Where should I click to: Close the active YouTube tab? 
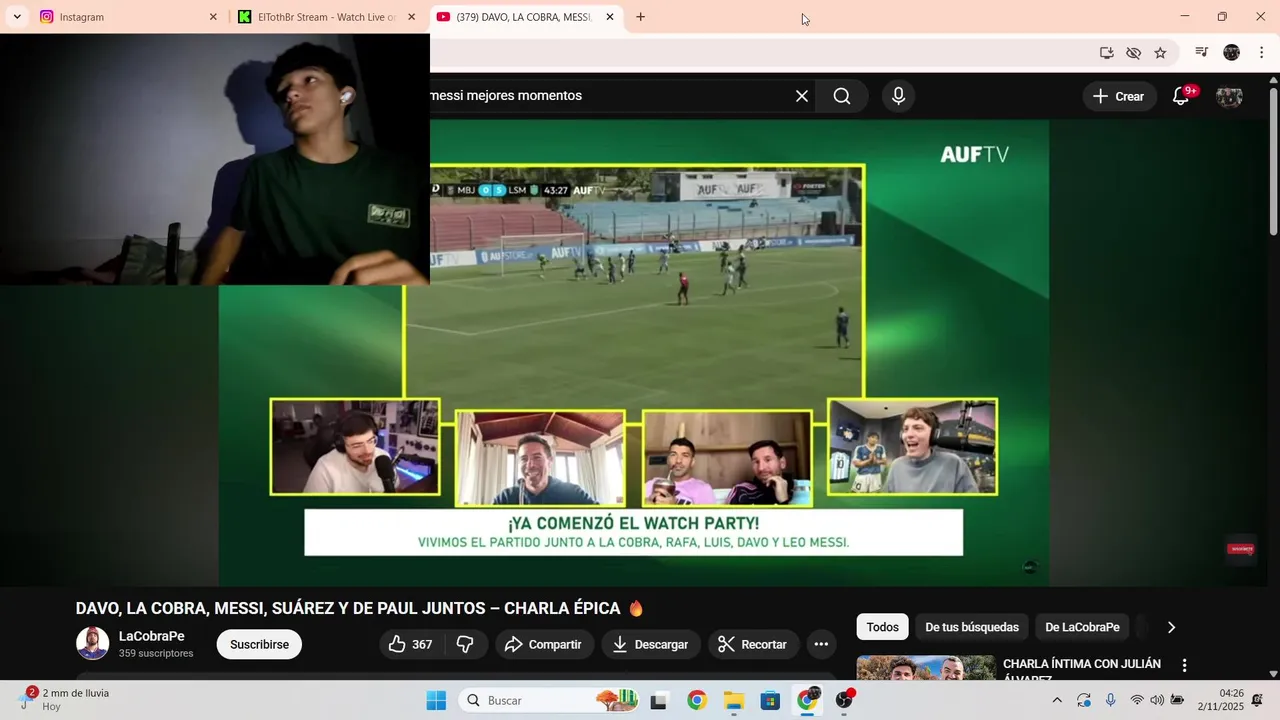[x=610, y=17]
